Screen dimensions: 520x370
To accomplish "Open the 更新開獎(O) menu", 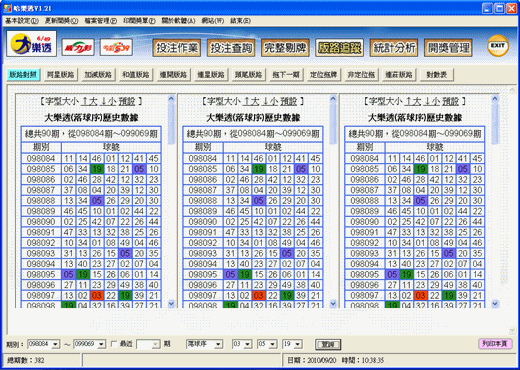I will click(62, 21).
